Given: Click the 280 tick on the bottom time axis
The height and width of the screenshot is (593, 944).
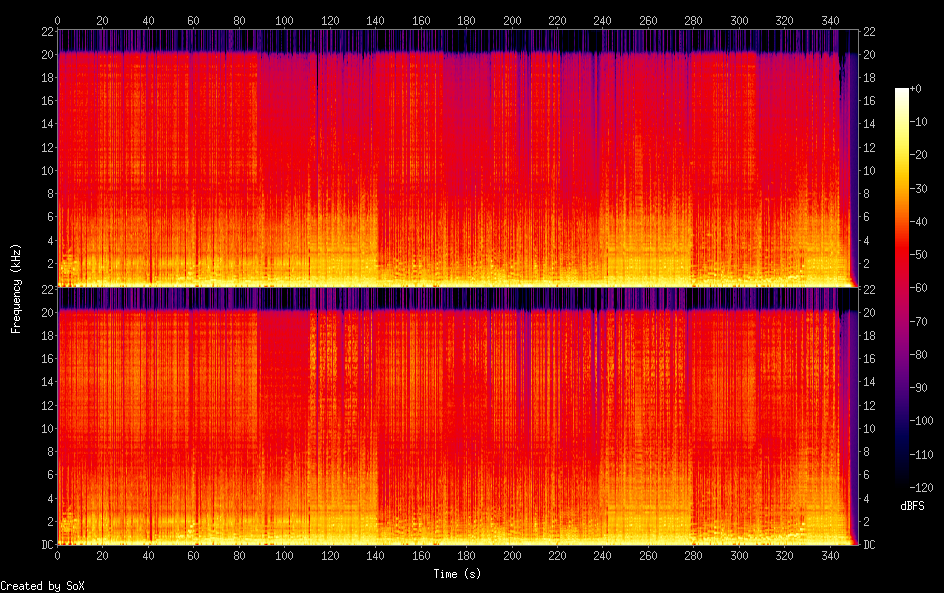Looking at the screenshot, I should tap(694, 557).
